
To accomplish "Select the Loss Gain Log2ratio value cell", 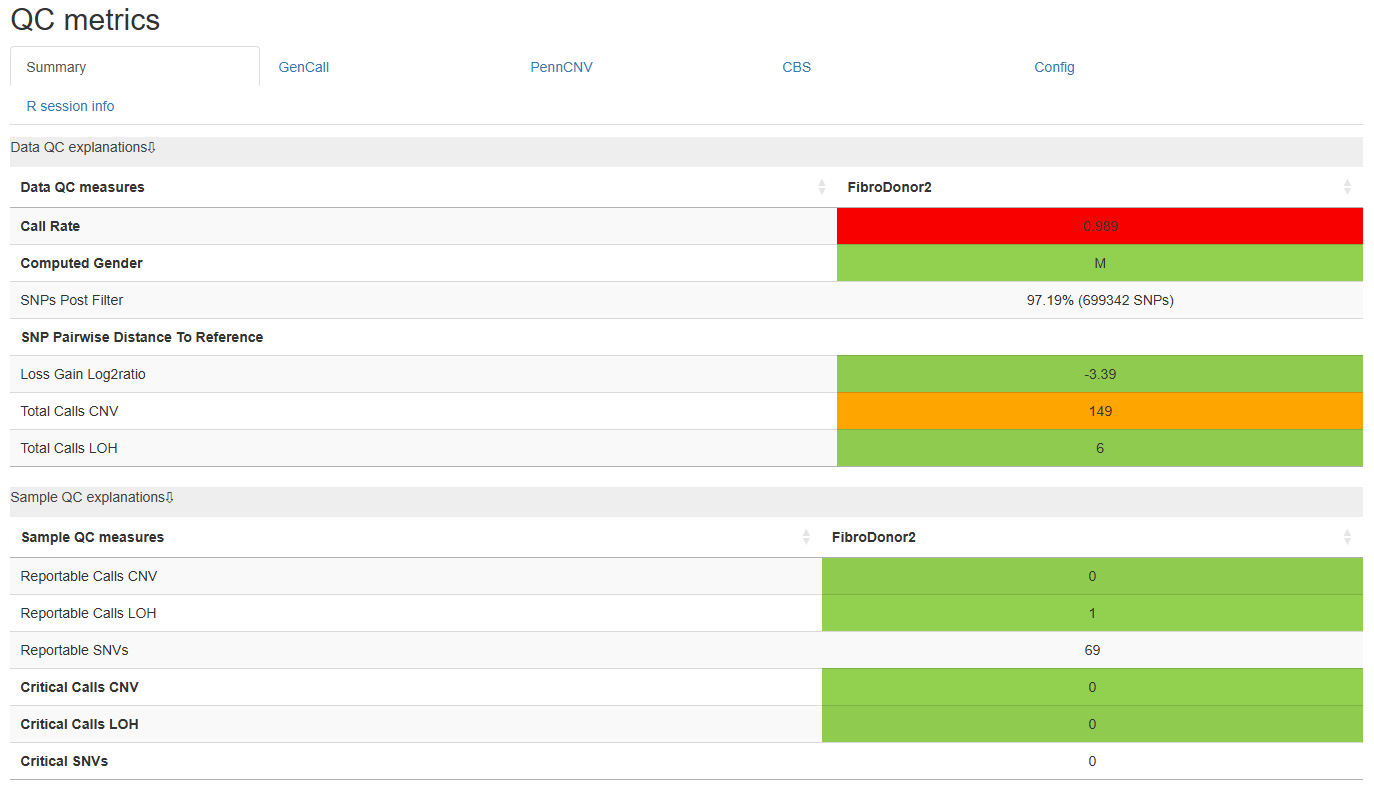I will [1100, 374].
